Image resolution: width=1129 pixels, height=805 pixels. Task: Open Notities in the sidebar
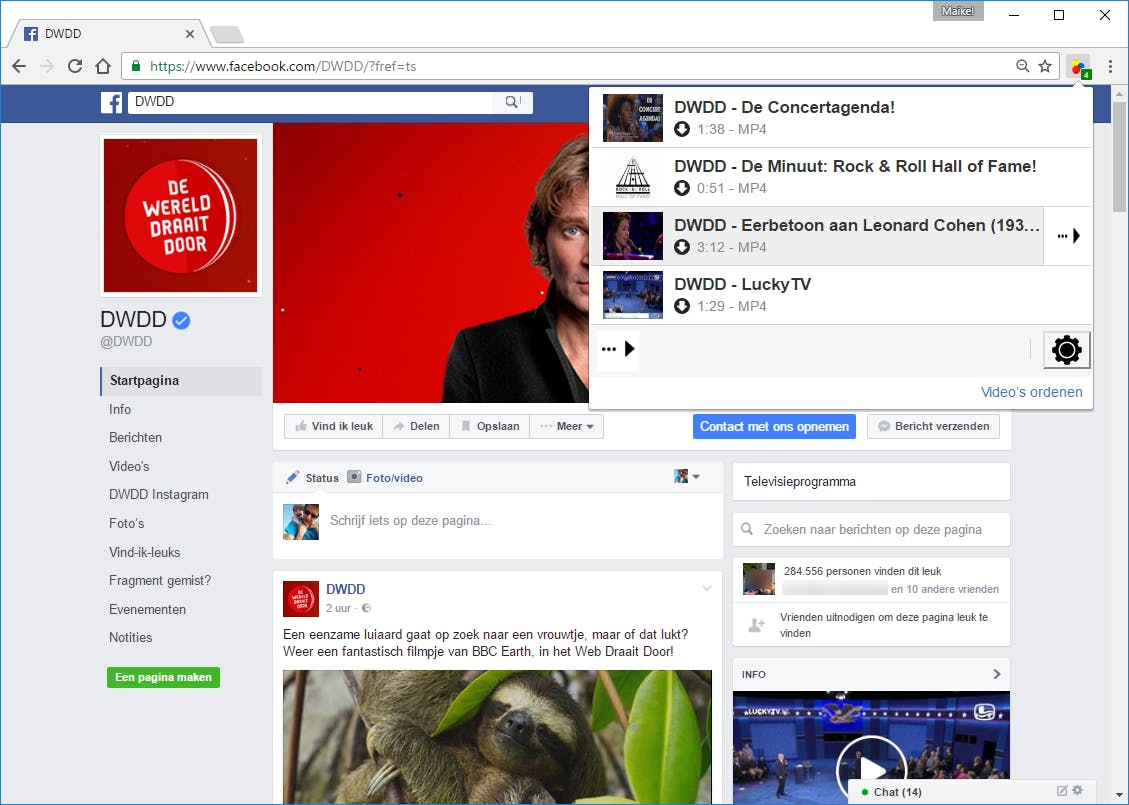pyautogui.click(x=130, y=637)
